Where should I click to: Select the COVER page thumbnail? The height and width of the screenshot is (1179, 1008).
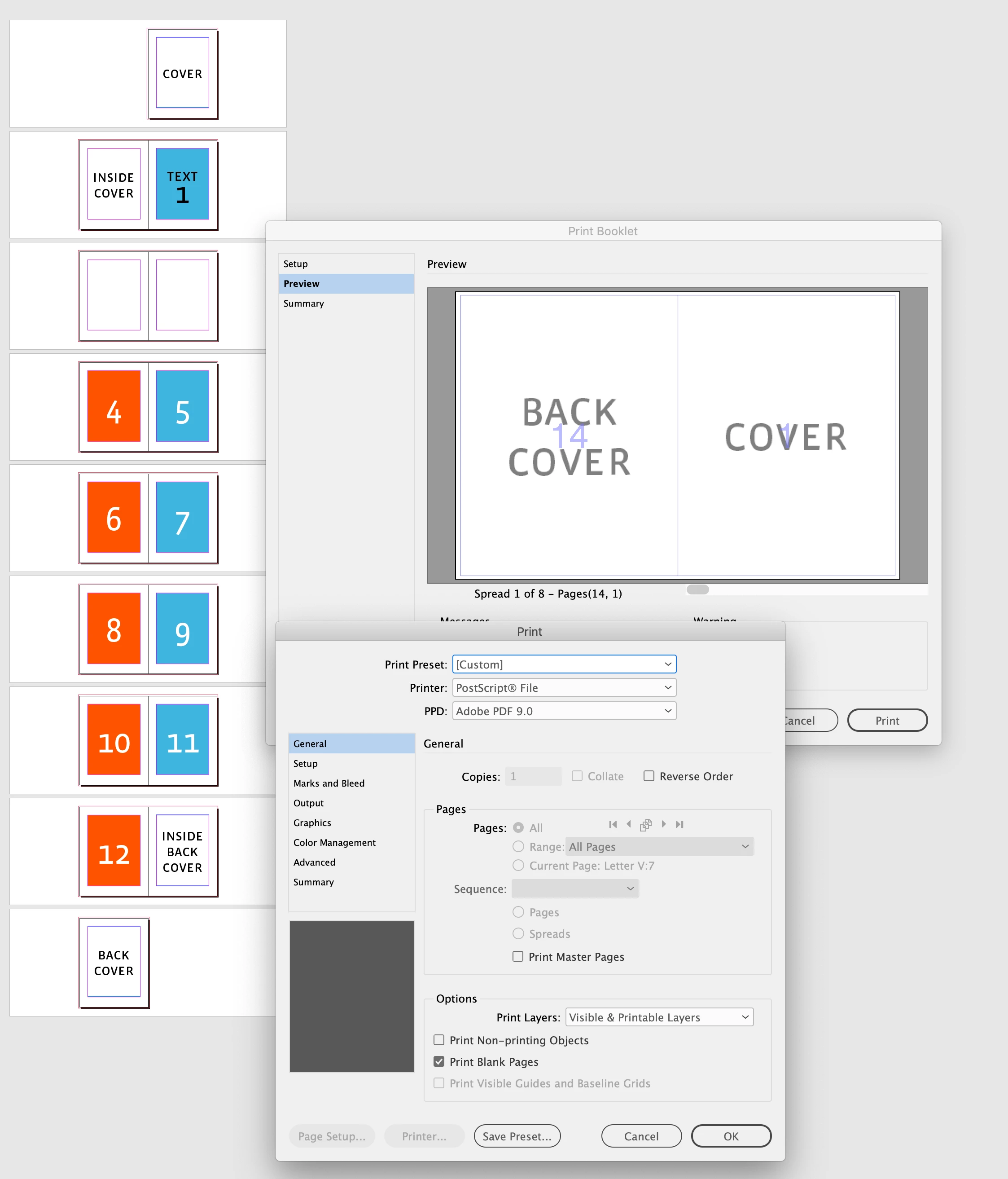click(183, 73)
